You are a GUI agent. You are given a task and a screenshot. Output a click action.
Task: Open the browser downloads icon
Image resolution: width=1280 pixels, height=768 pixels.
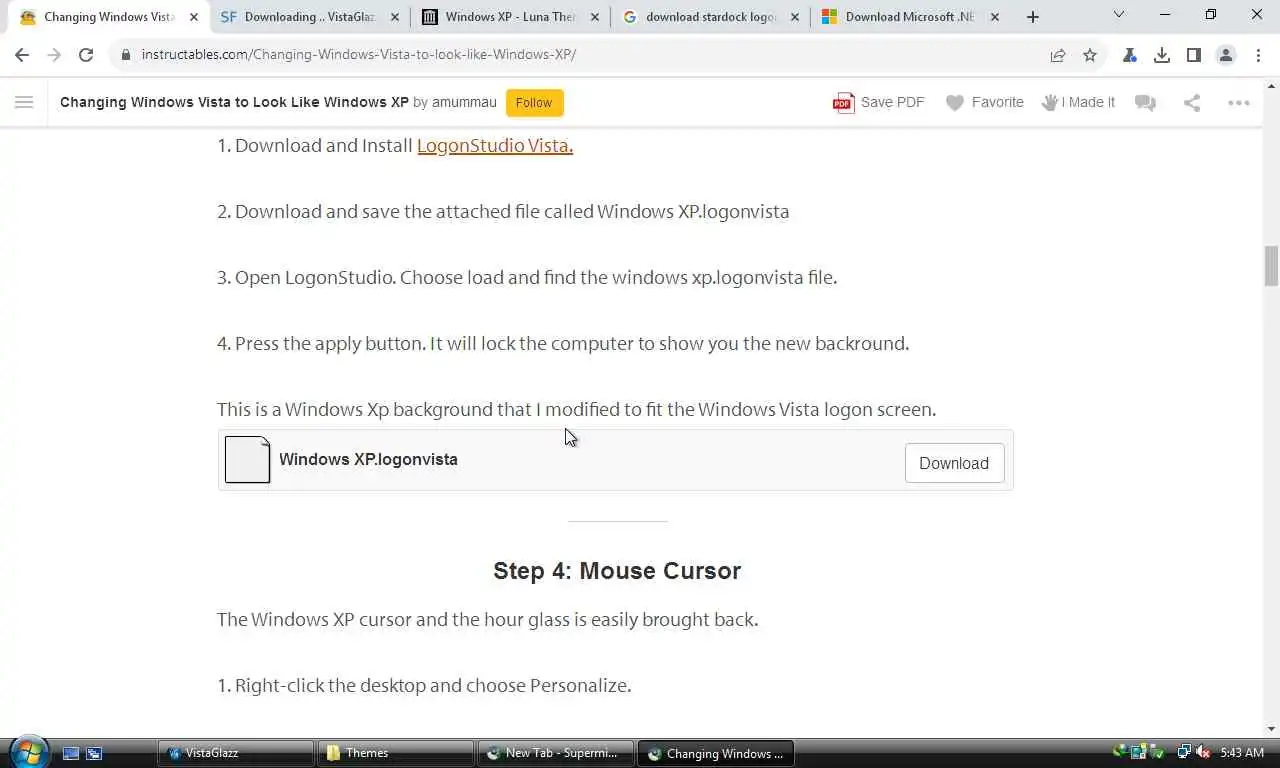pyautogui.click(x=1162, y=55)
